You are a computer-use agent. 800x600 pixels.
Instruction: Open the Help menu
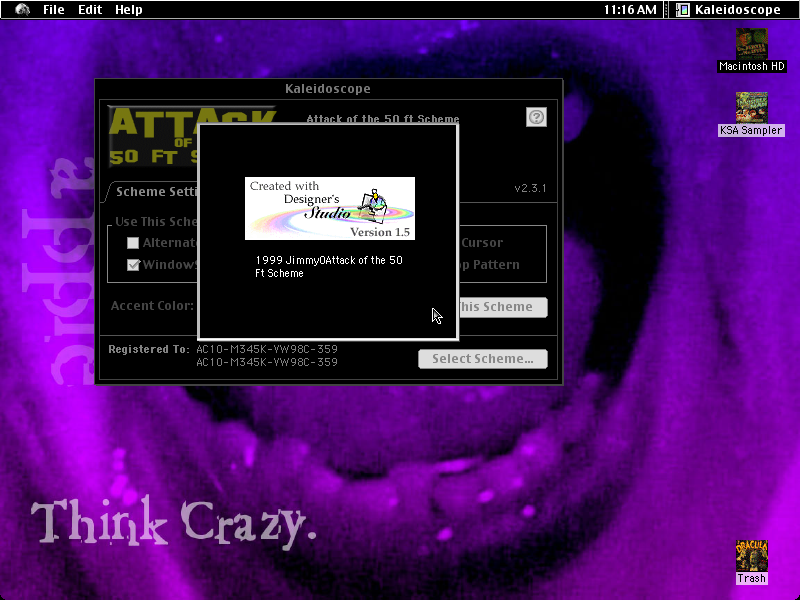tap(129, 10)
